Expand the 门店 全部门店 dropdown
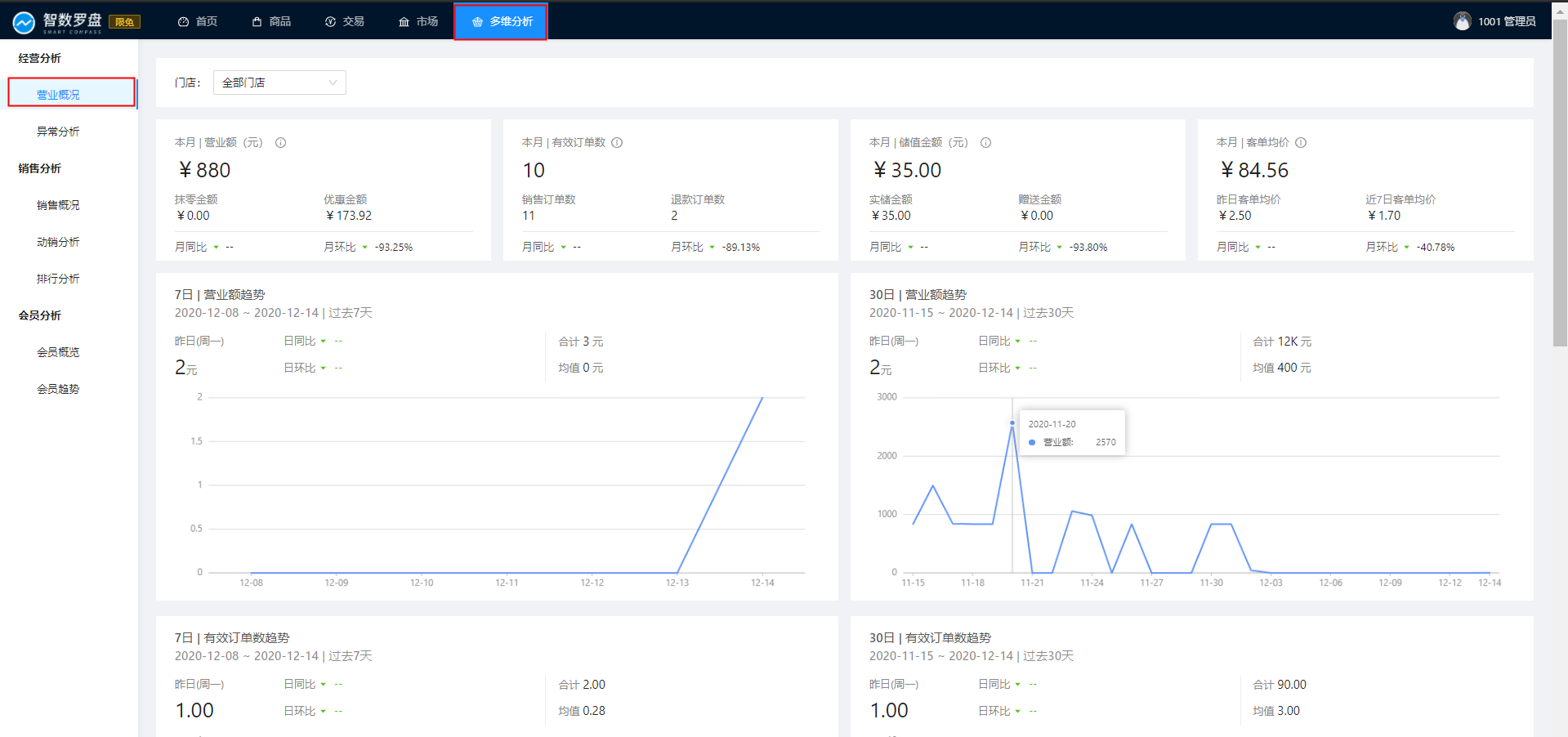The width and height of the screenshot is (1568, 737). tap(279, 83)
